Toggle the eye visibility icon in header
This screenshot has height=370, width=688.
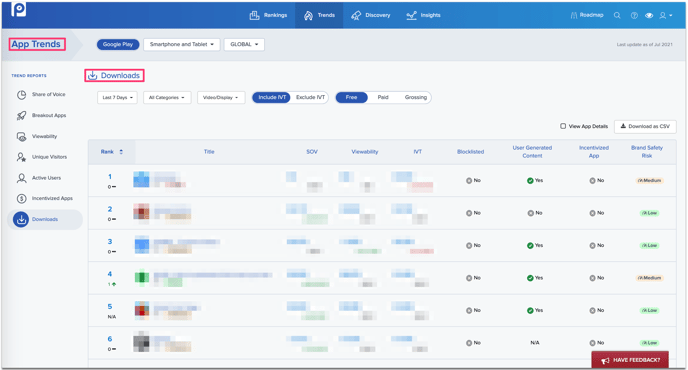649,15
